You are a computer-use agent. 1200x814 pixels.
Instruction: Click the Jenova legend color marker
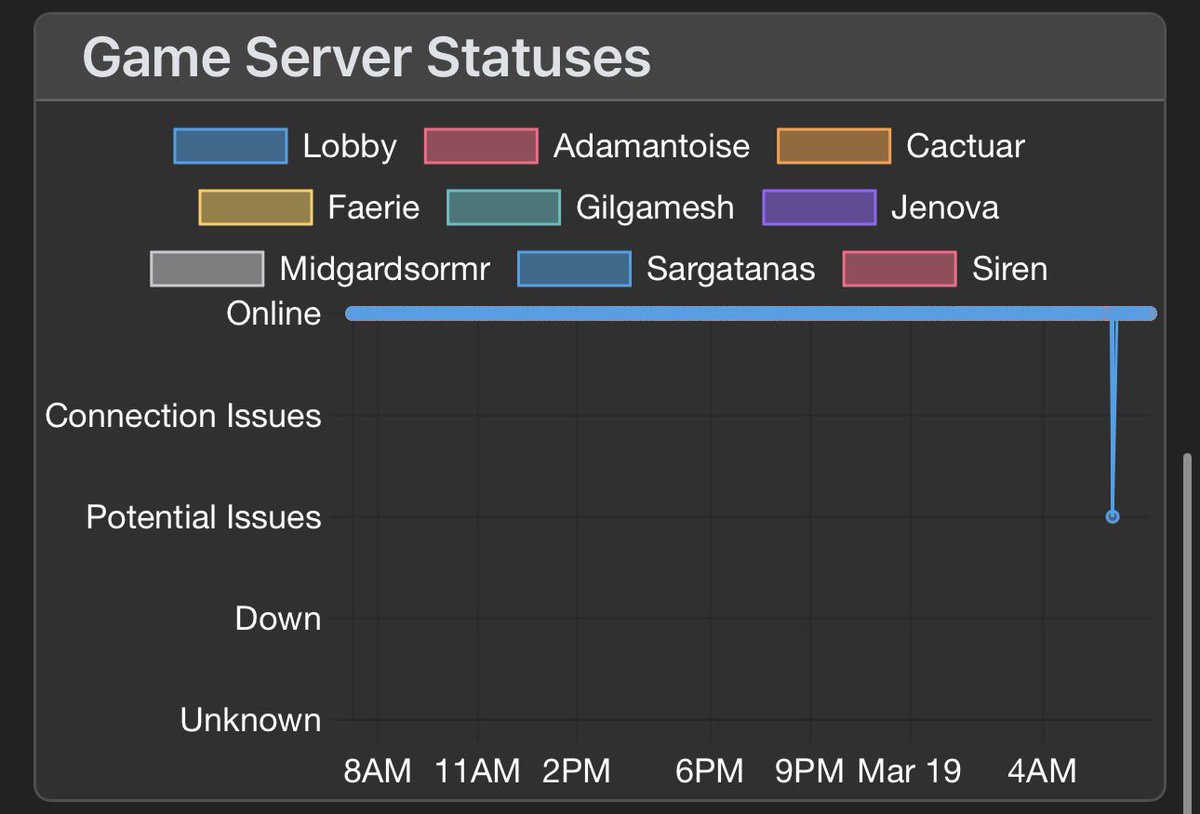(820, 207)
